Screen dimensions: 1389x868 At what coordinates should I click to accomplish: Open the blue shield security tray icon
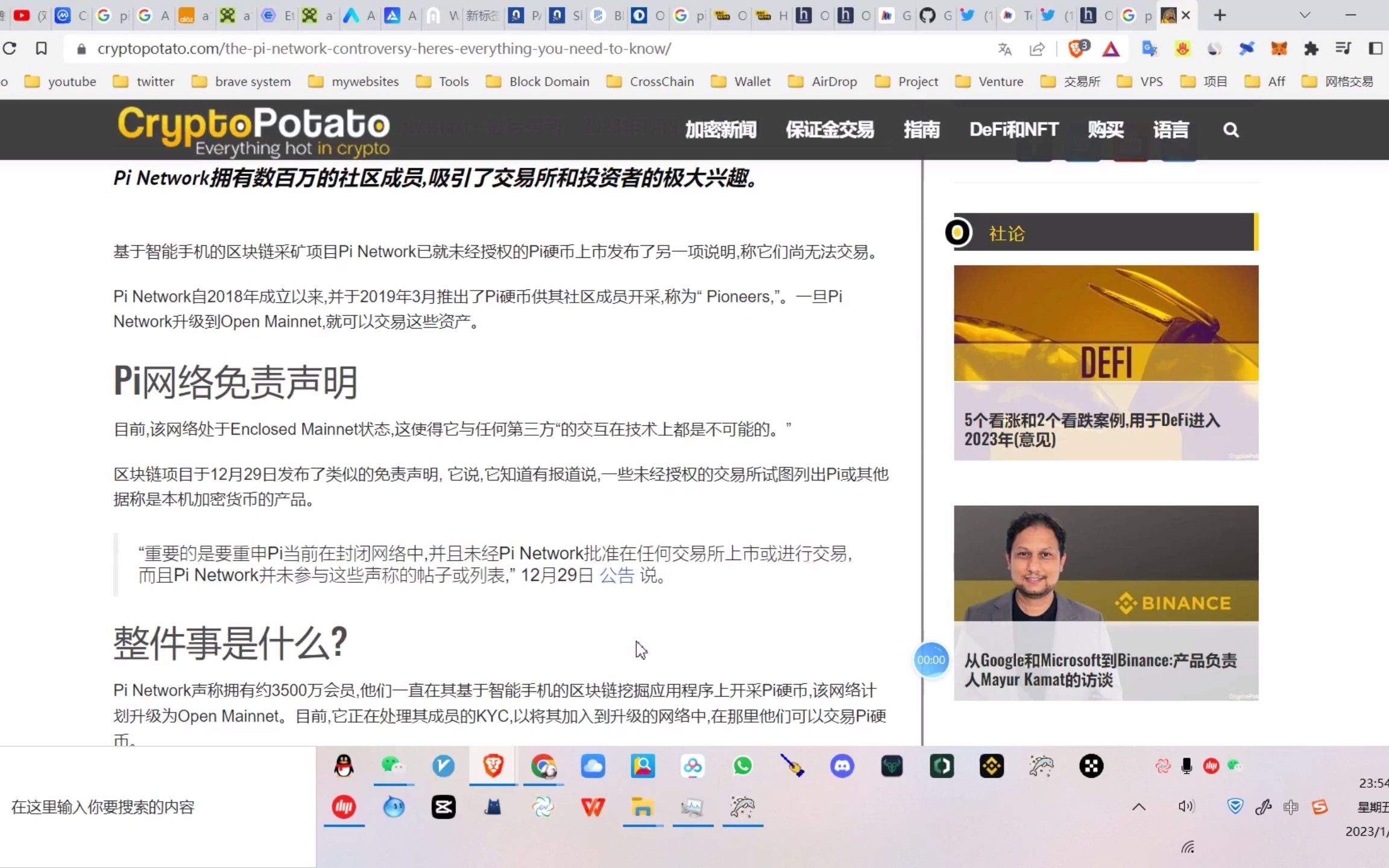[1235, 806]
